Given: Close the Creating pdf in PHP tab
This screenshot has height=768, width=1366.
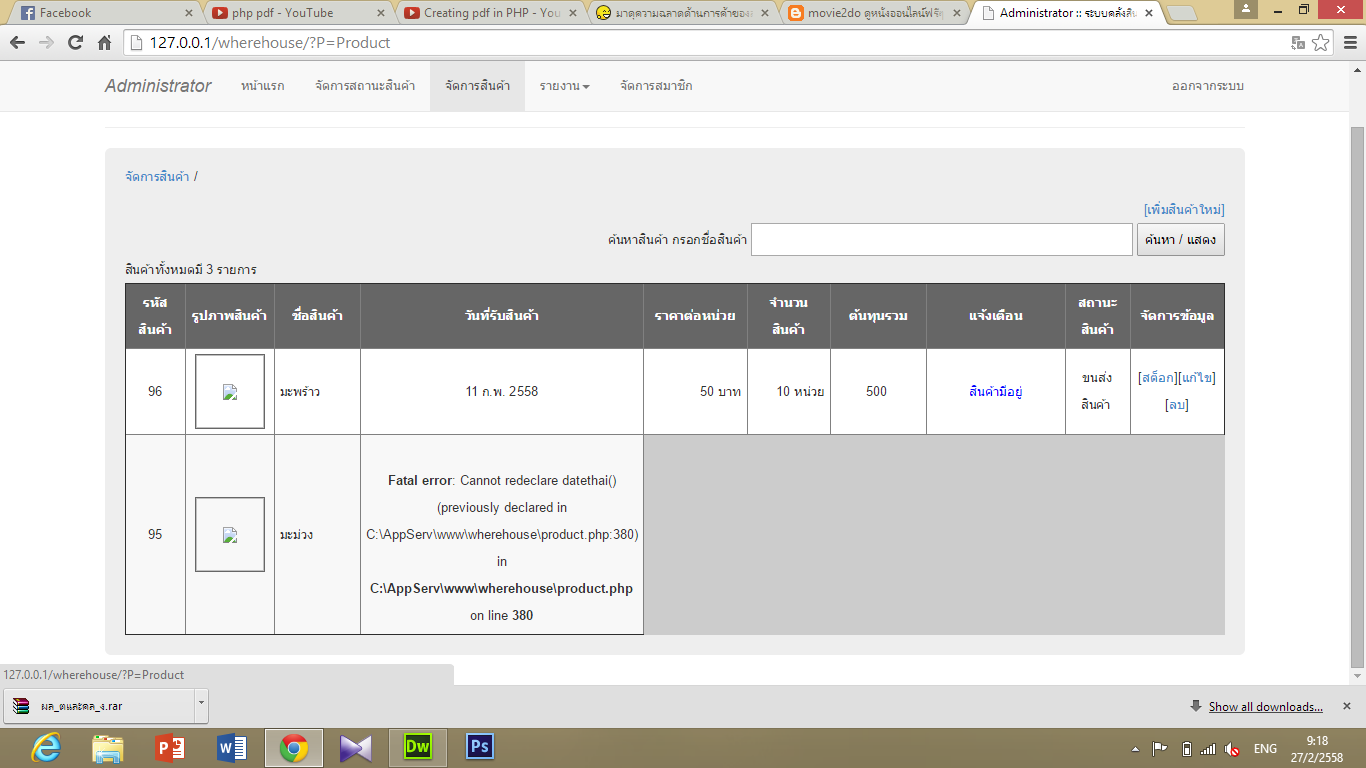Looking at the screenshot, I should (x=574, y=13).
